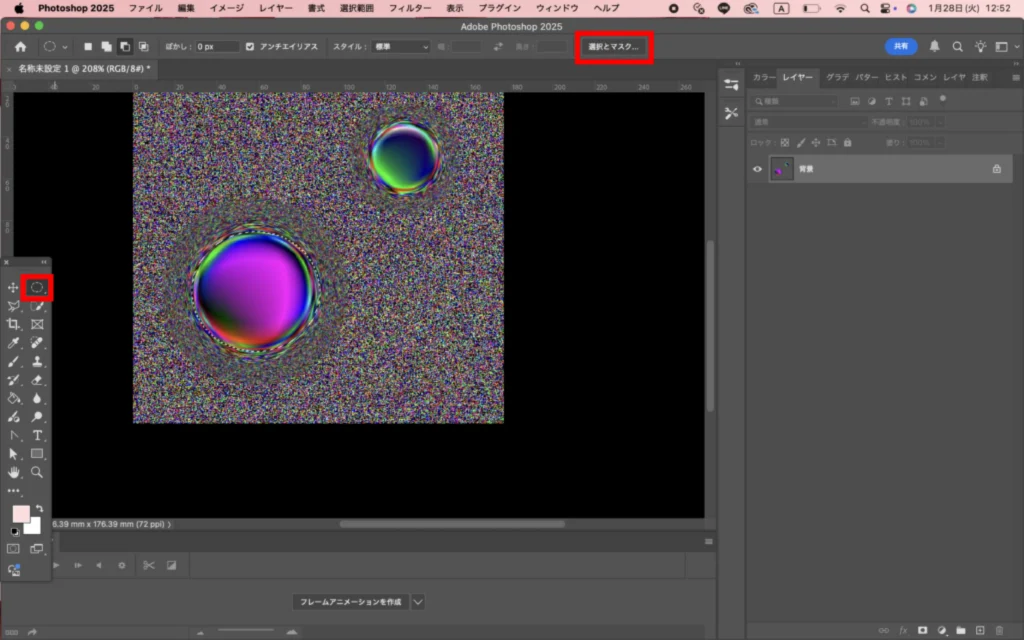
Task: Toggle the アンチエイリアス checkbox
Action: click(x=250, y=46)
